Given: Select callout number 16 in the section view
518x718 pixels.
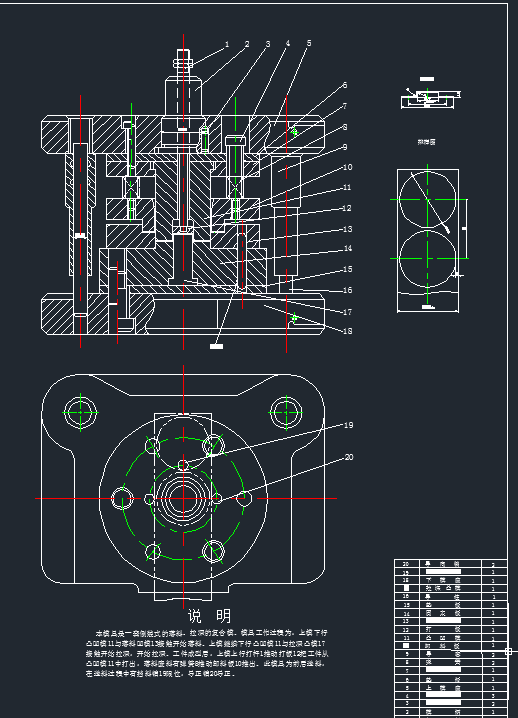Looking at the screenshot, I should pos(348,290).
